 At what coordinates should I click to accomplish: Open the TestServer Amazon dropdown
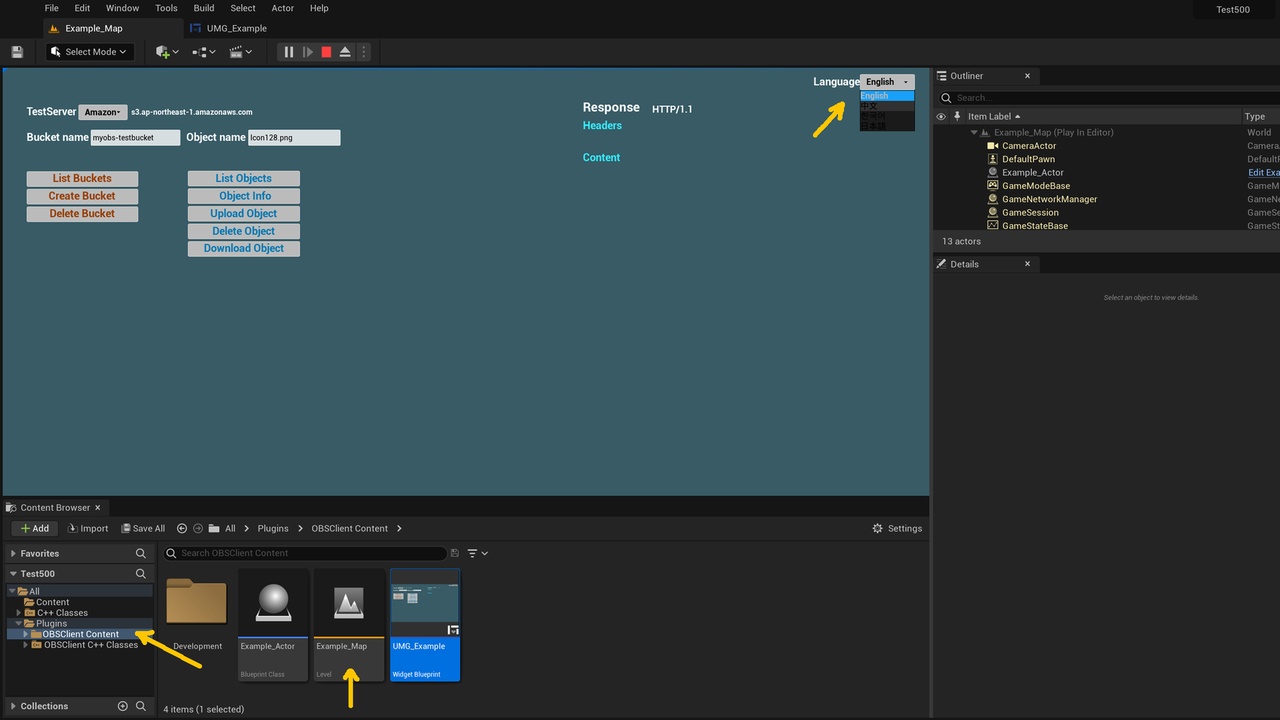[x=102, y=112]
